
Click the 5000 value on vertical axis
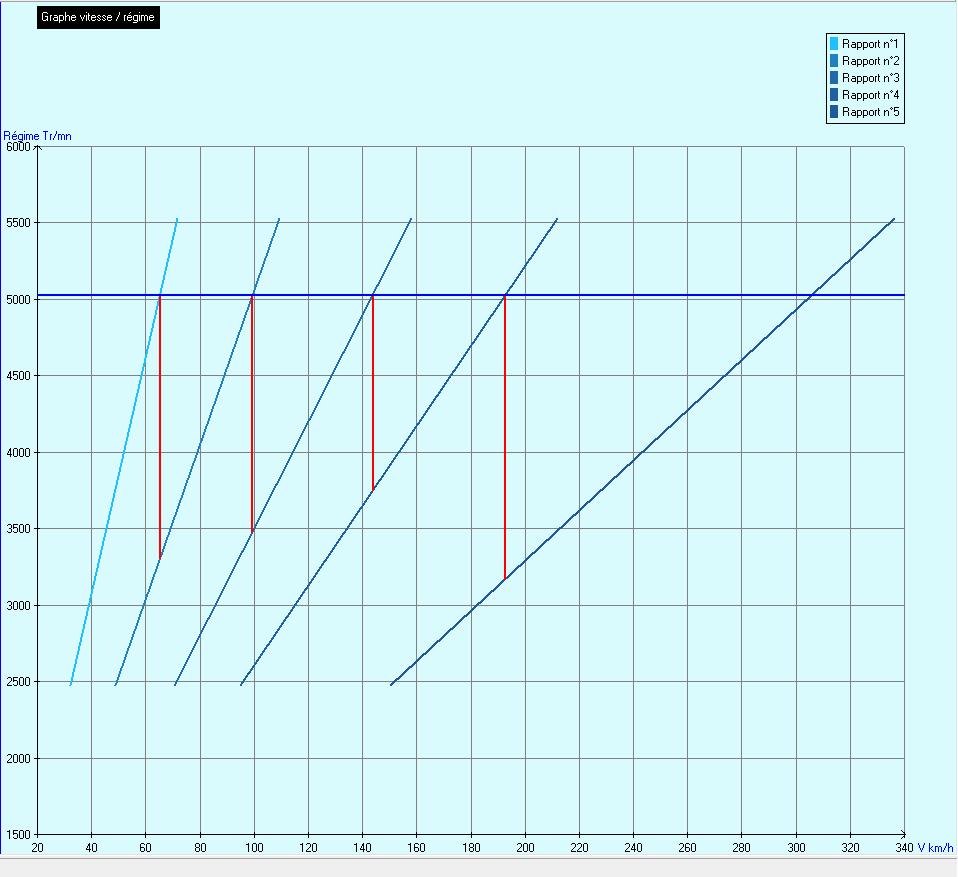[18, 299]
